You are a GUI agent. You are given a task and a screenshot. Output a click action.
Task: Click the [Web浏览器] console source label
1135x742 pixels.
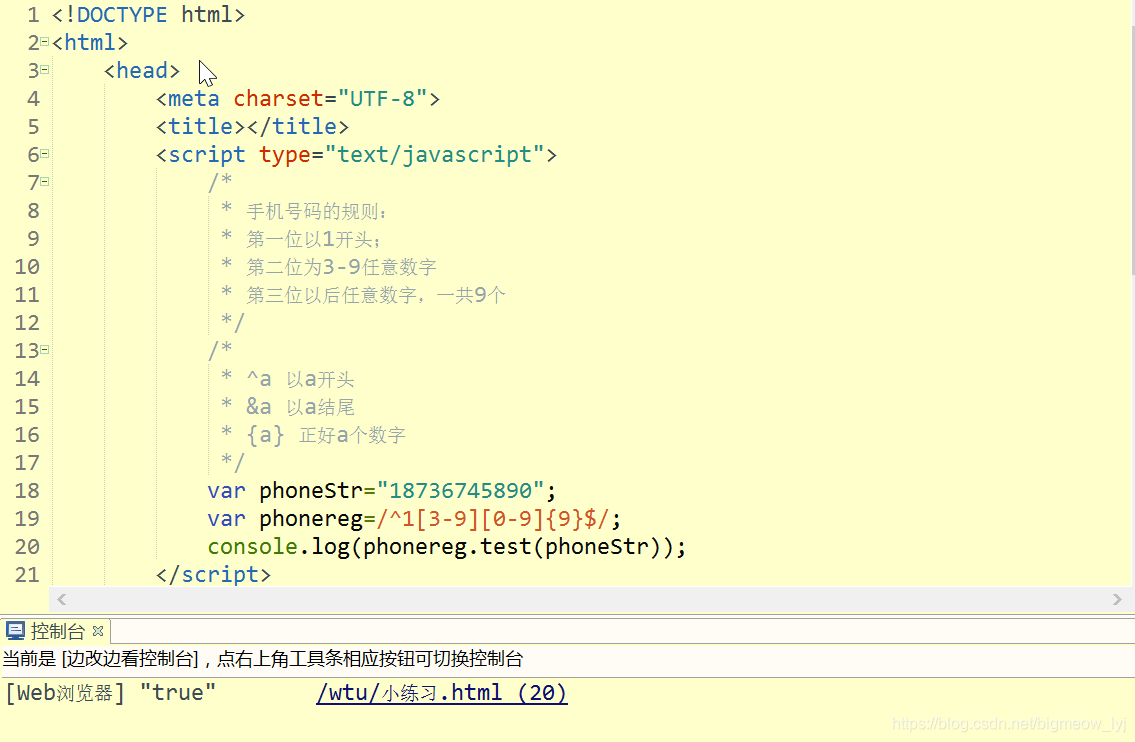(x=65, y=693)
